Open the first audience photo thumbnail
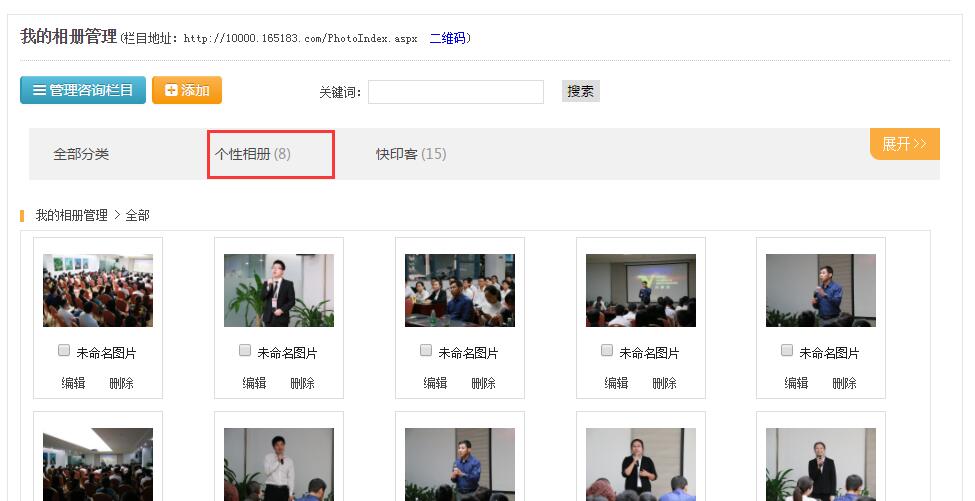The width and height of the screenshot is (975, 501). (98, 290)
